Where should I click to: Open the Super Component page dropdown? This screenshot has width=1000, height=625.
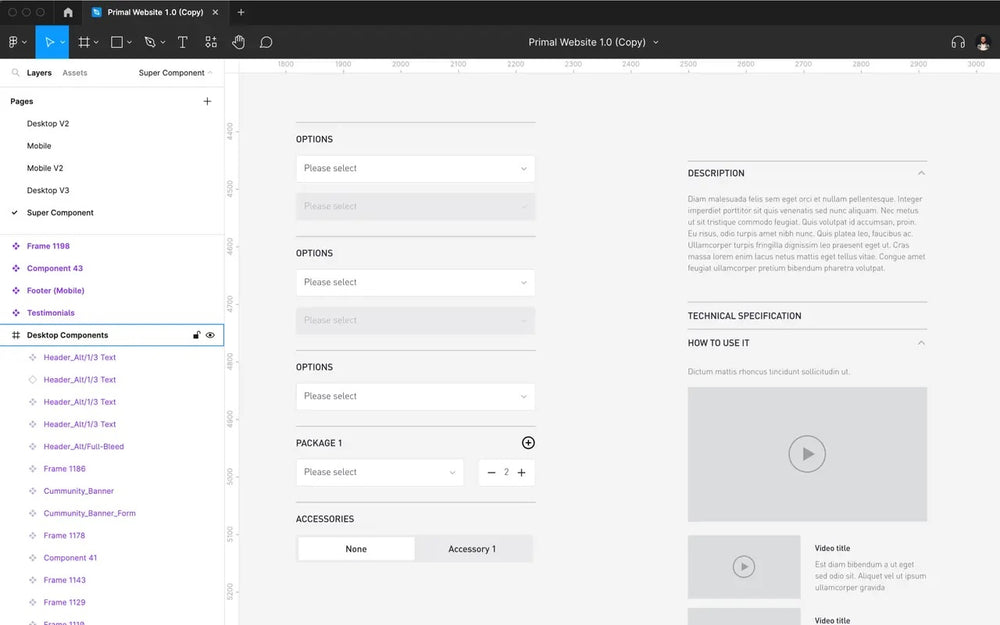[x=175, y=73]
